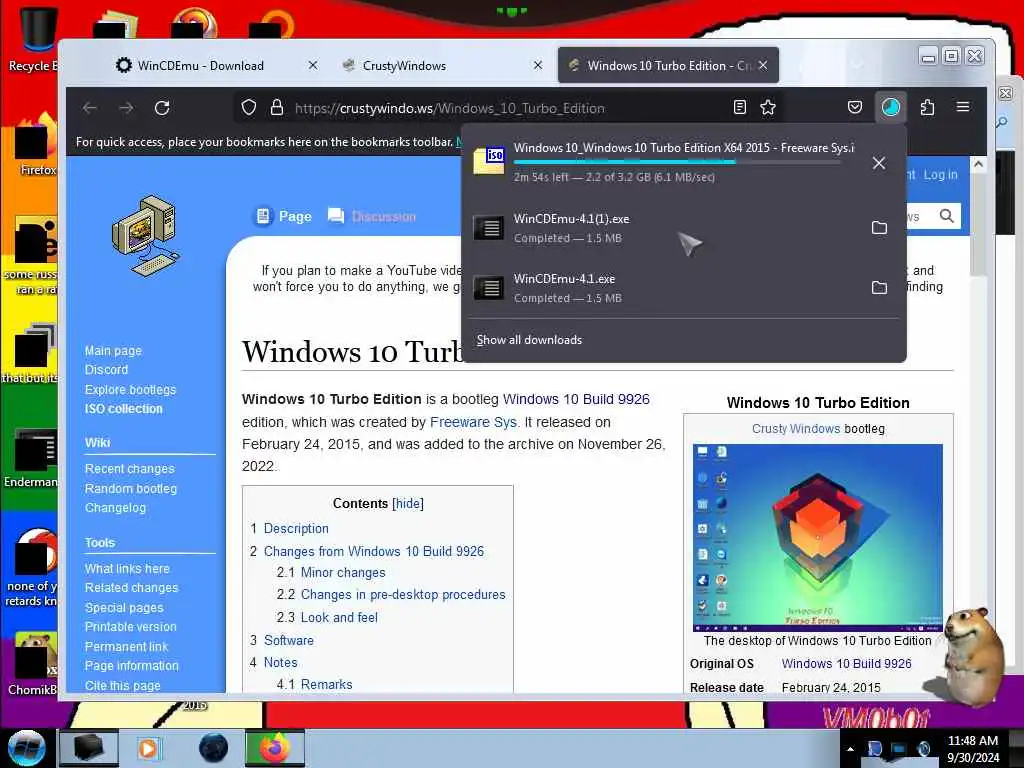
Task: Open Random bootleg in sidebar
Action: click(131, 488)
